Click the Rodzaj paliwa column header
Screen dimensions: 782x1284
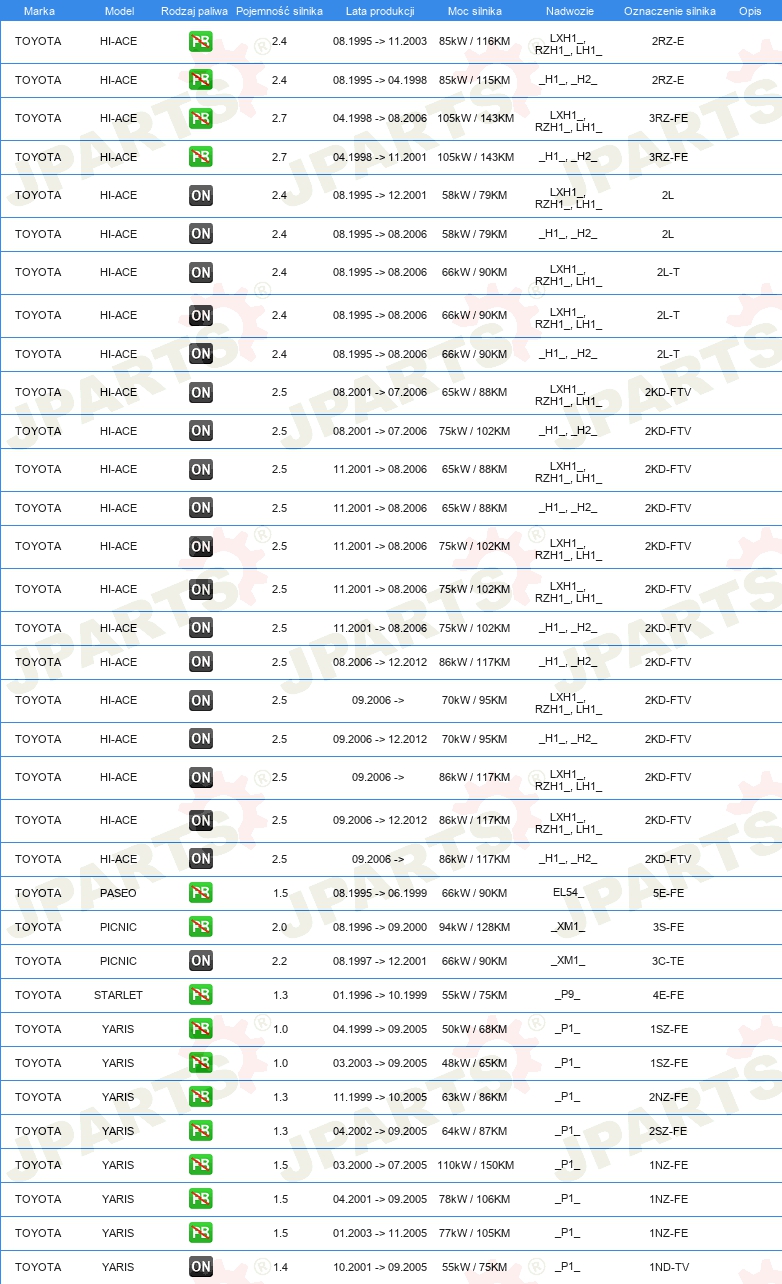[x=194, y=11]
